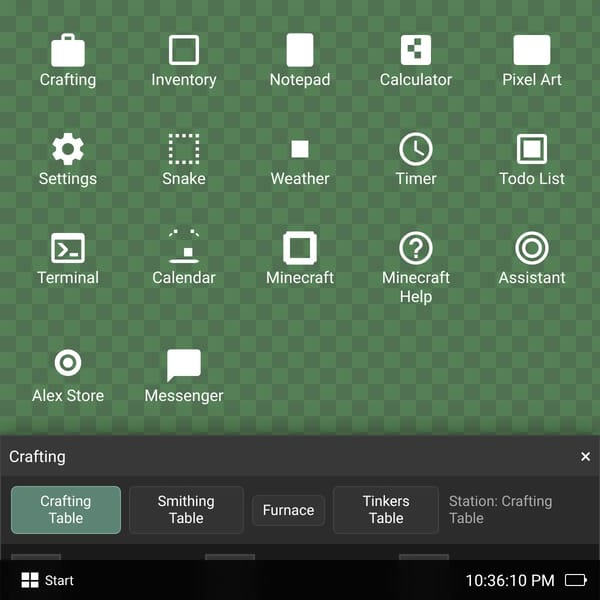Open the Weather app
Image resolution: width=600 pixels, height=600 pixels.
pyautogui.click(x=300, y=149)
